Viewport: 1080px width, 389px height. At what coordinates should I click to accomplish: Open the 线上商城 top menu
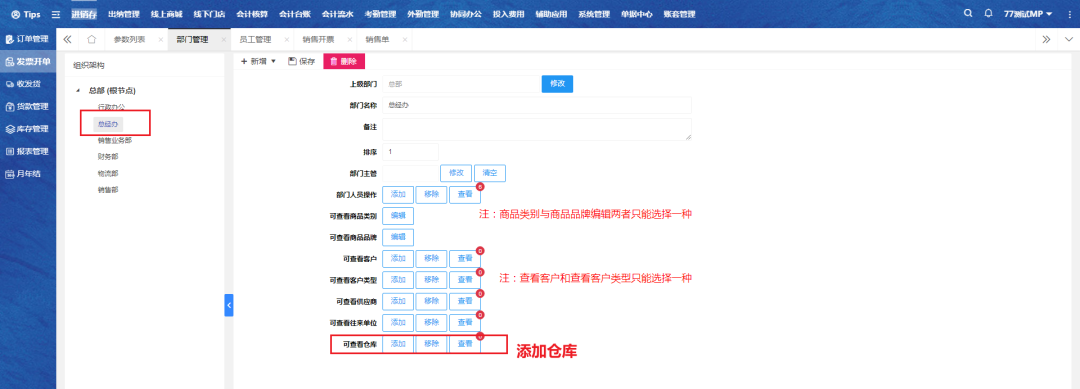[x=166, y=14]
